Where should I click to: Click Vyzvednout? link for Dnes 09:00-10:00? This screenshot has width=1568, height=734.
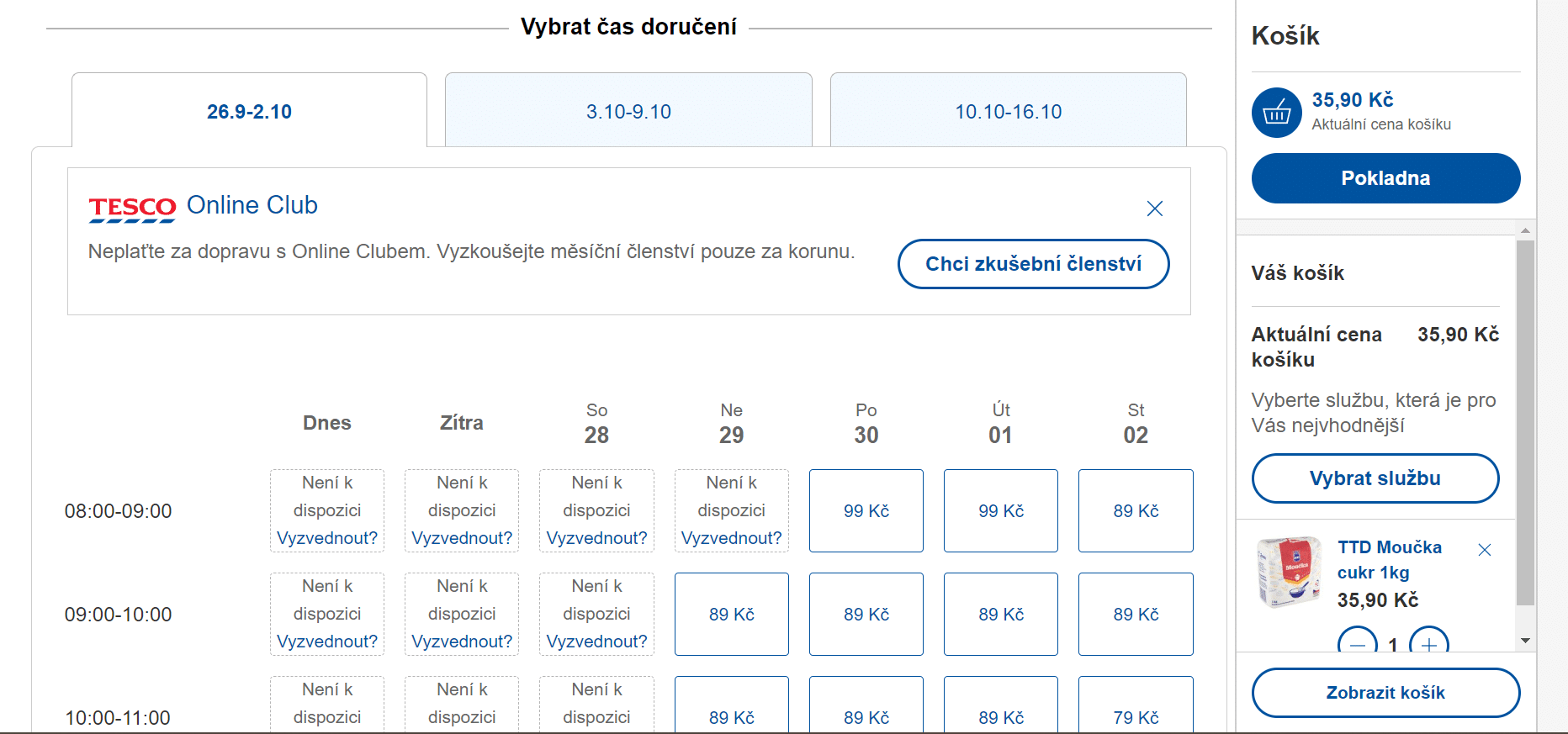coord(327,642)
